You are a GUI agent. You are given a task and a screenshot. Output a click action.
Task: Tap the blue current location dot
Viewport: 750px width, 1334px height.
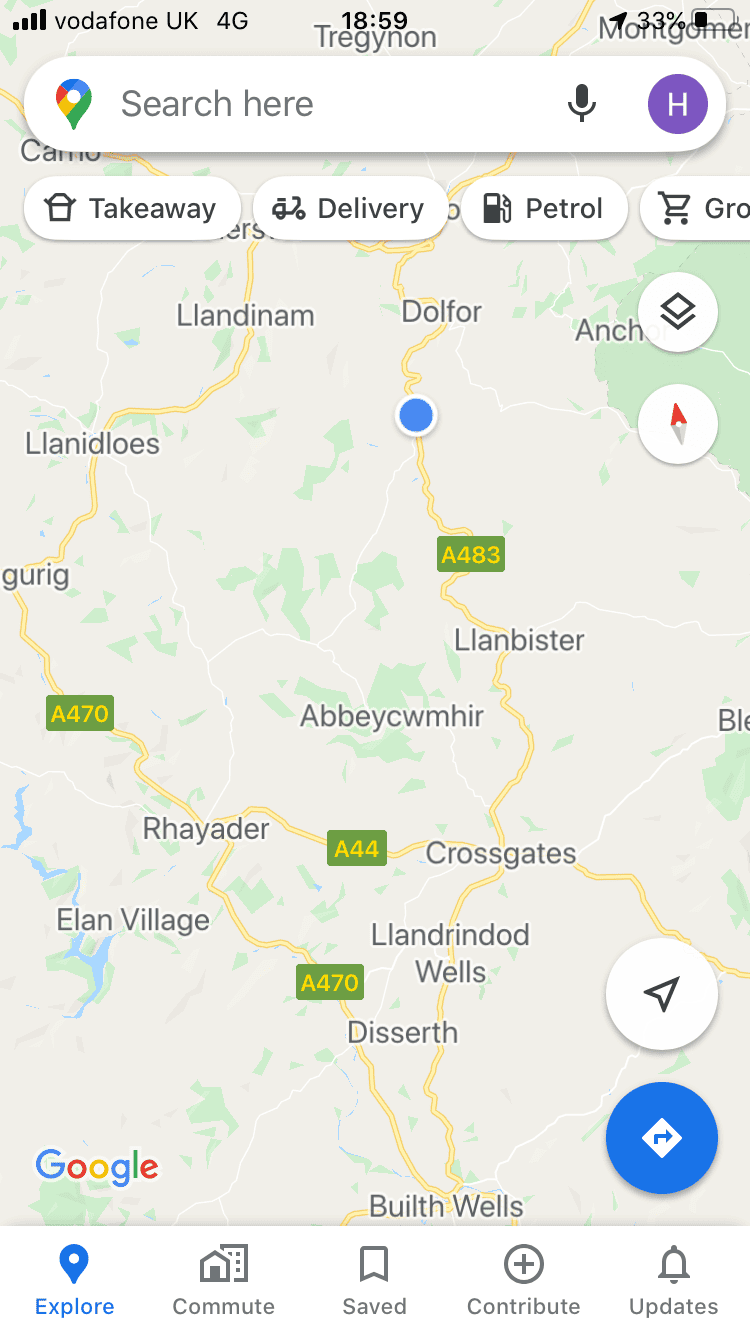pos(416,415)
